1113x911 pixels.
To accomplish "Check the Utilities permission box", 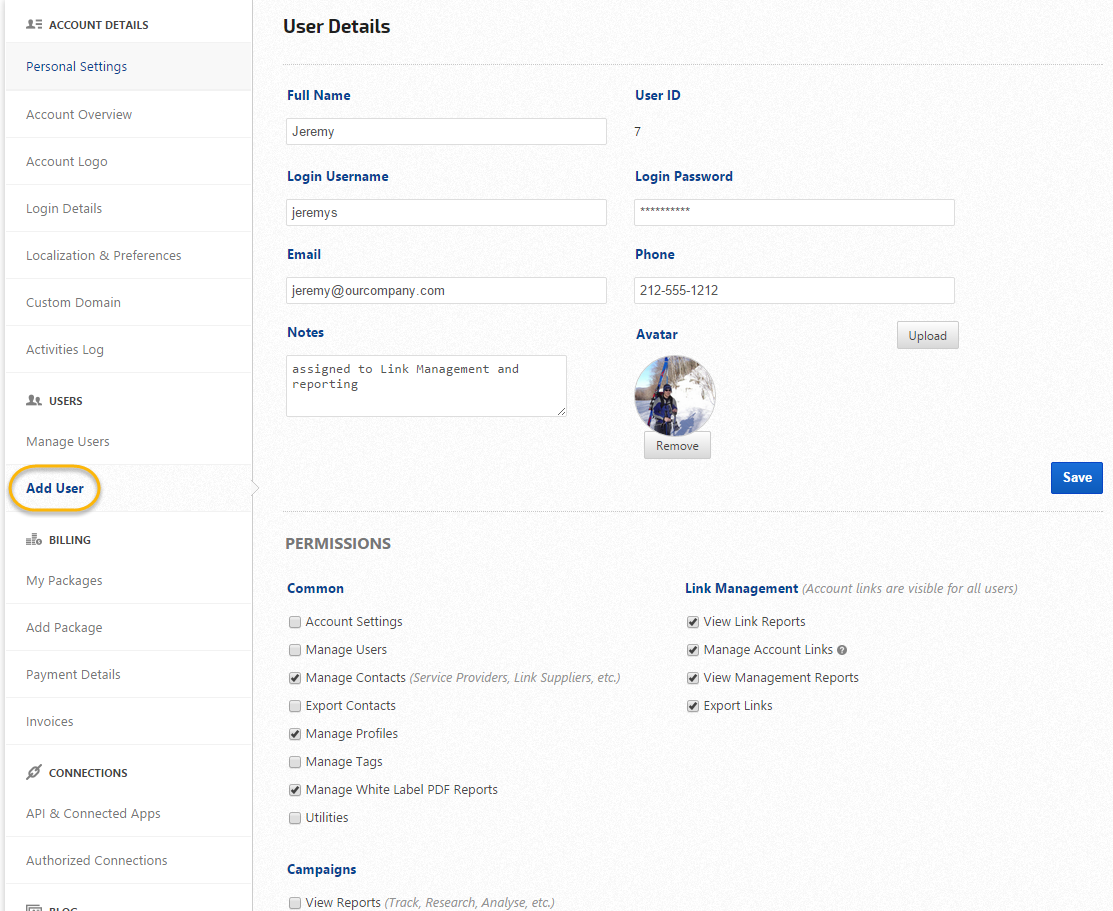I will (x=295, y=818).
